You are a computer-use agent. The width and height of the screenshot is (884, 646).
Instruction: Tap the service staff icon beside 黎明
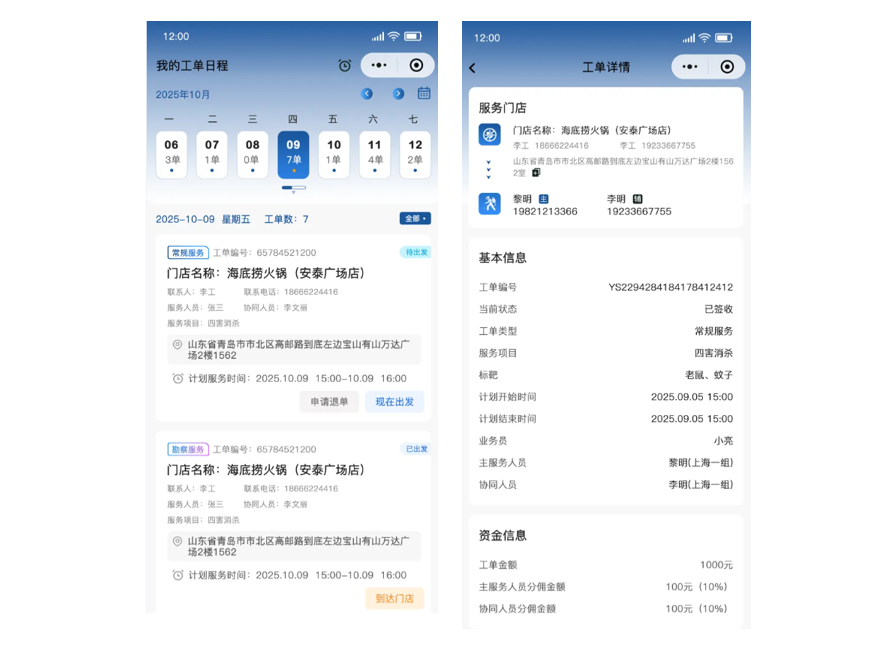[x=489, y=204]
